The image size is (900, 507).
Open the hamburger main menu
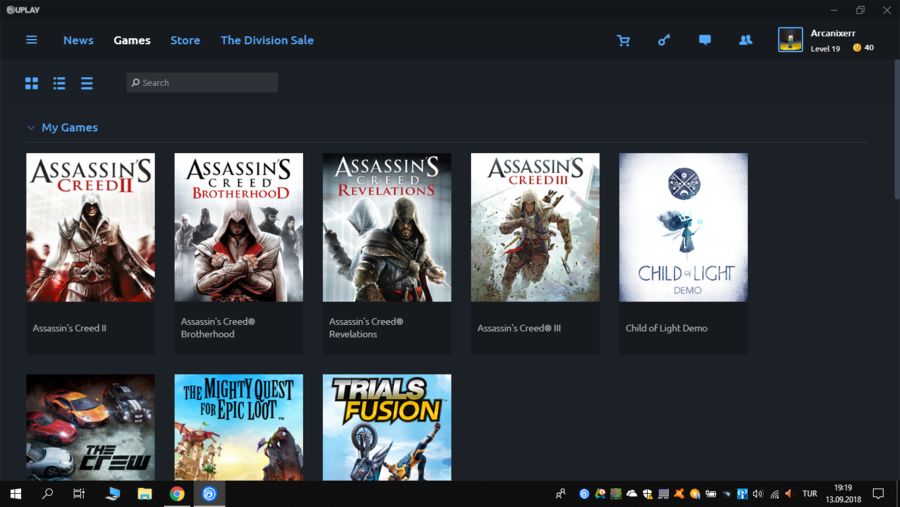32,40
